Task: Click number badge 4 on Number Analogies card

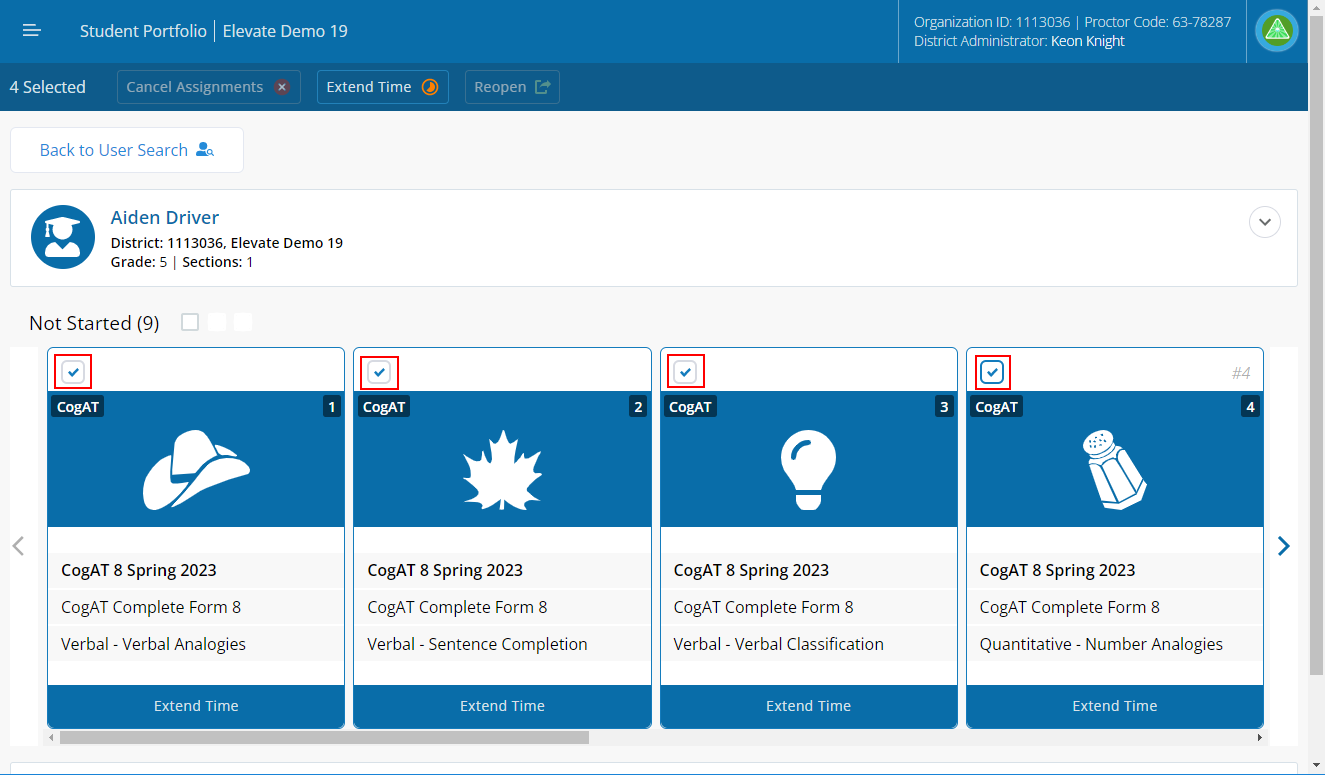Action: click(1250, 407)
